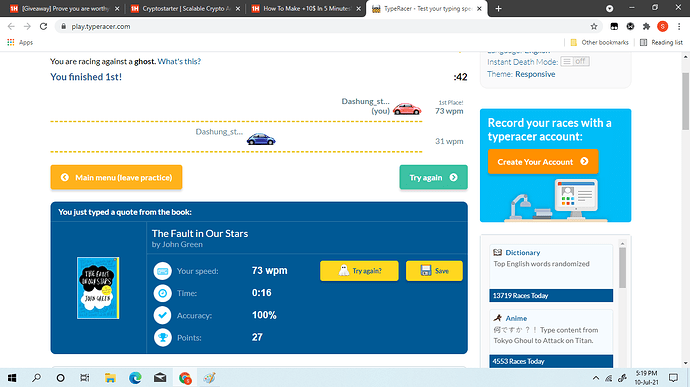Viewport: 690px width, 387px height.
Task: Open the Windows notification center
Action: pyautogui.click(x=673, y=378)
